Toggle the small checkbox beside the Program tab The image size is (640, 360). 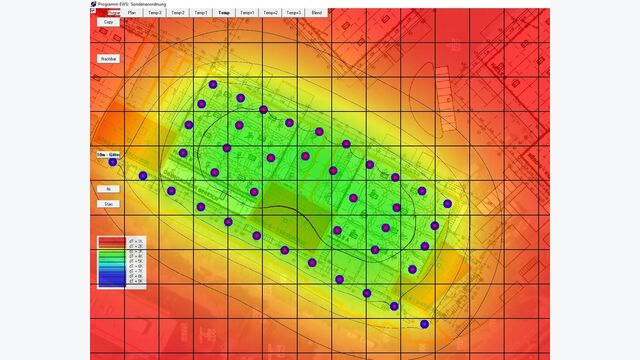click(93, 11)
